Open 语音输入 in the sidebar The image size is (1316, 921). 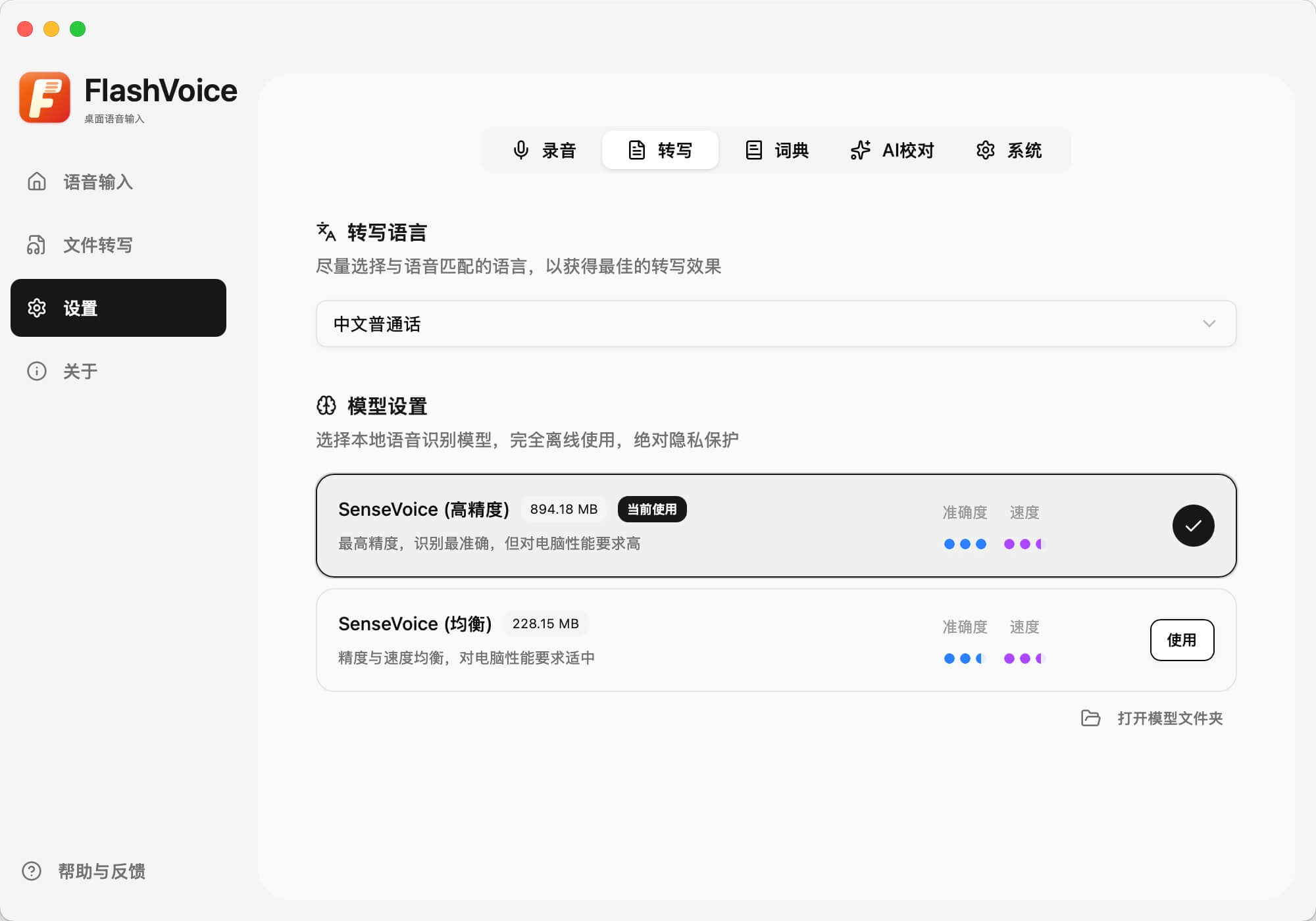[x=118, y=182]
